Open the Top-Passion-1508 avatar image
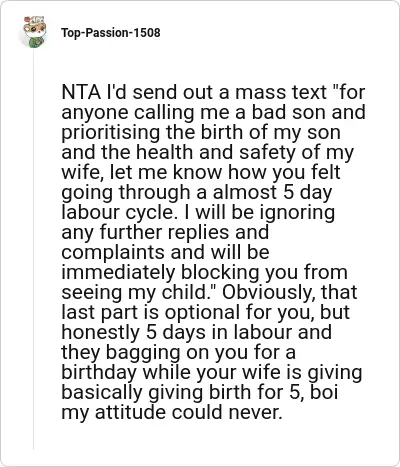 click(34, 32)
